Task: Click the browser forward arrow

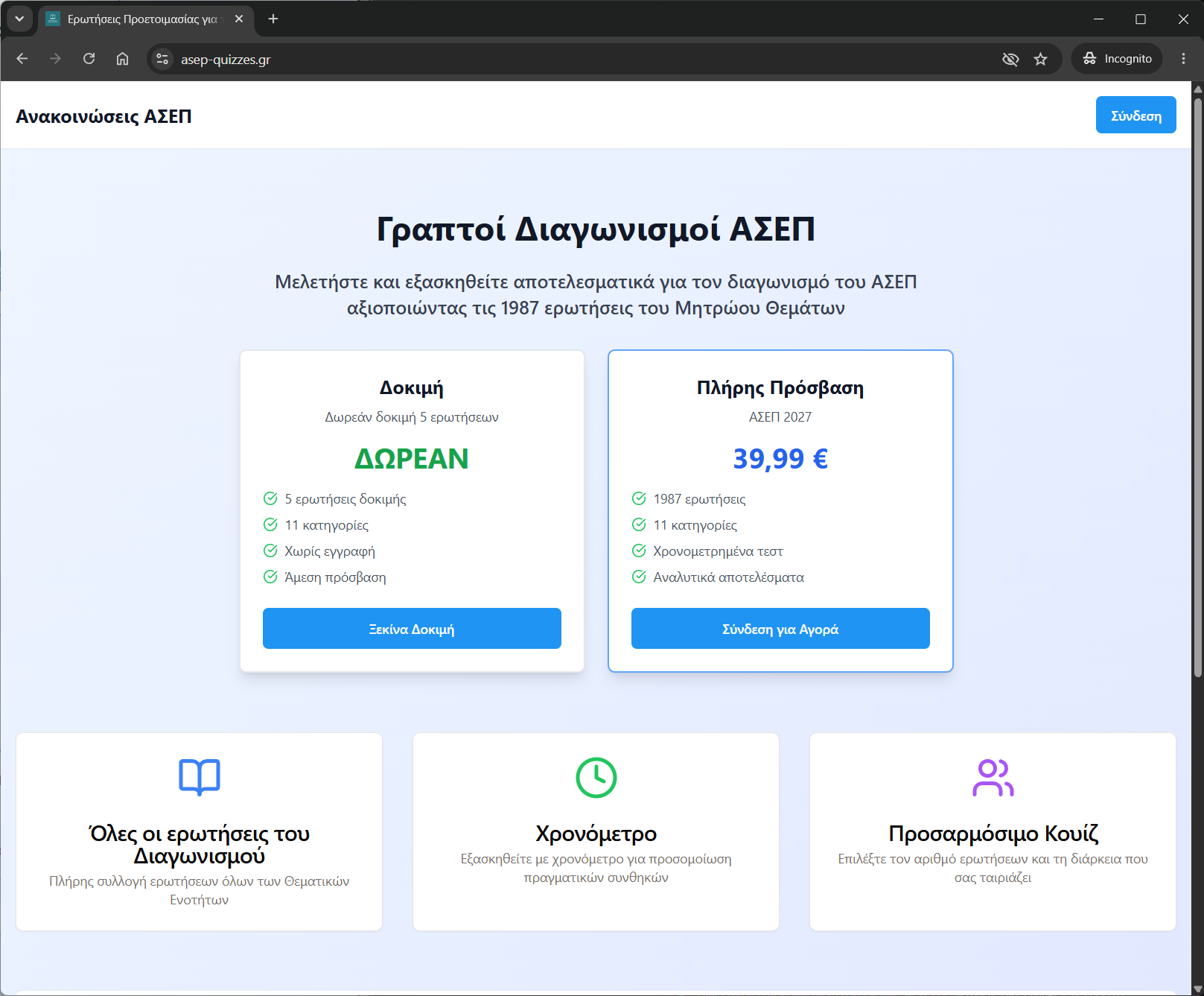Action: click(x=55, y=59)
